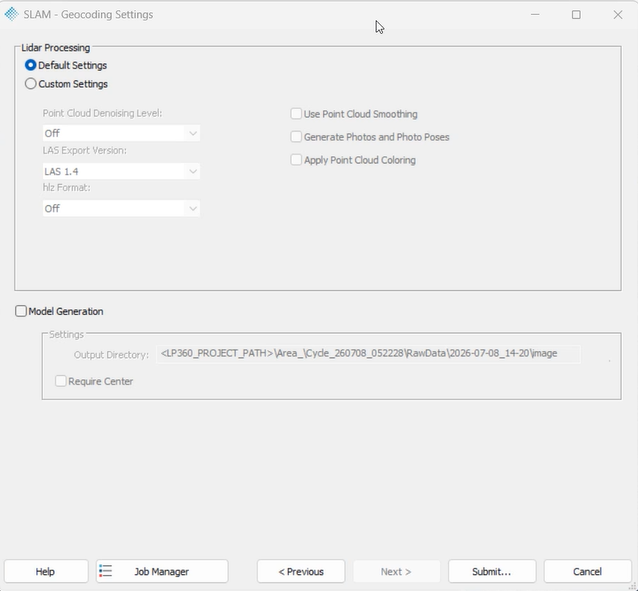Click the 'Output Directory:' label
The image size is (638, 591).
tap(111, 355)
